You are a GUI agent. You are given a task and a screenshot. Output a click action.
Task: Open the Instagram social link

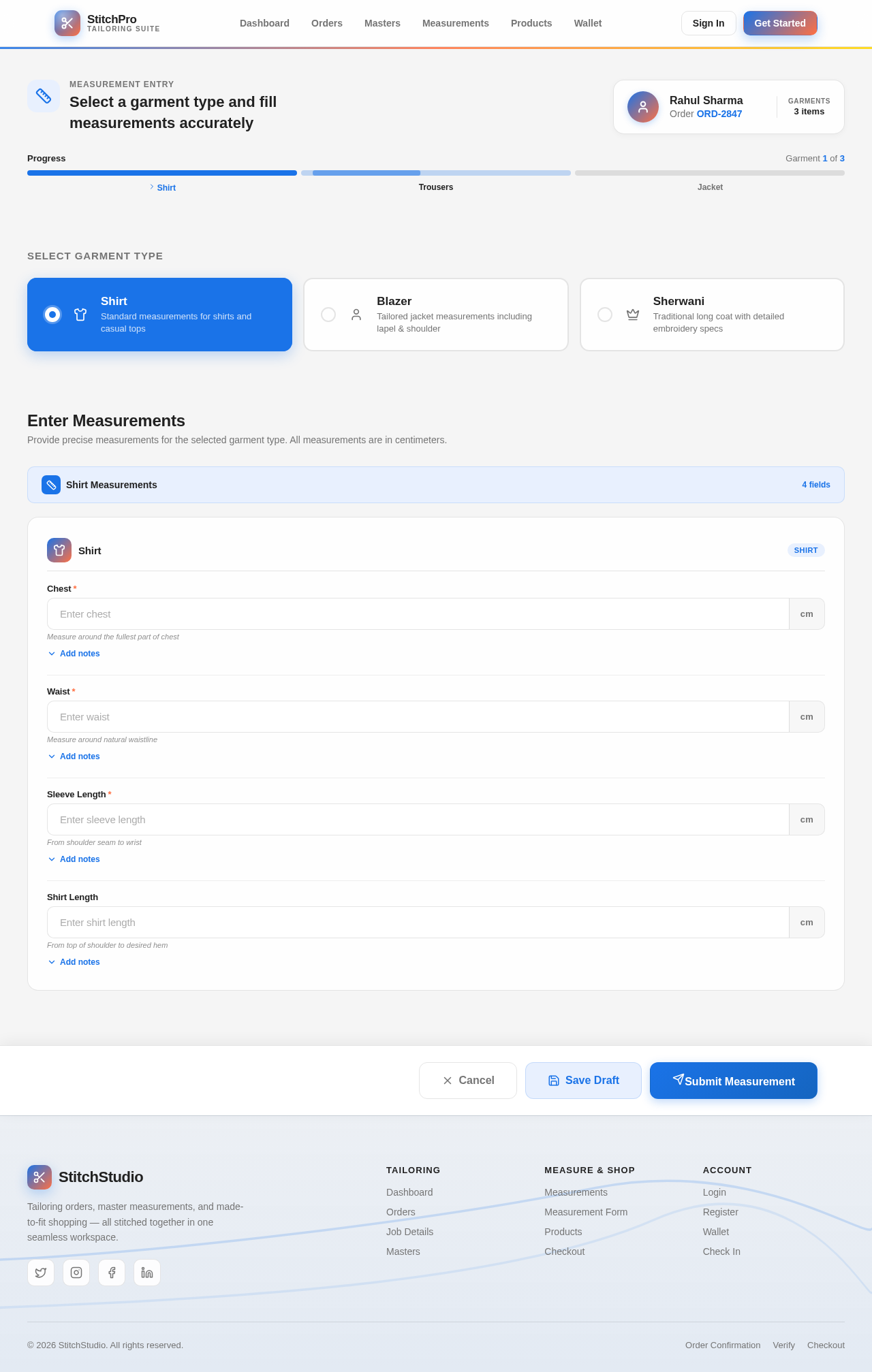click(76, 1273)
